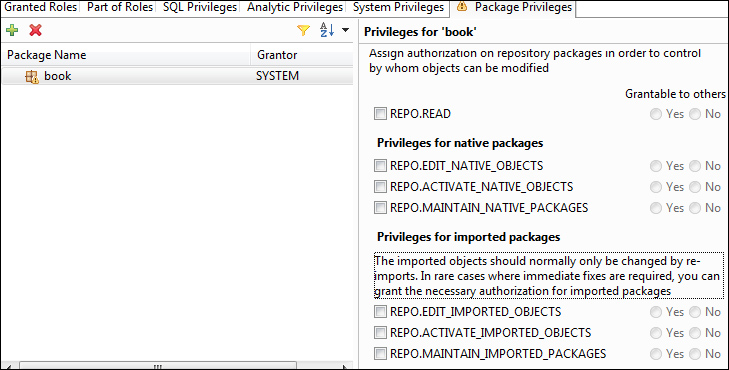Open the Analytic Privileges tab

295,7
